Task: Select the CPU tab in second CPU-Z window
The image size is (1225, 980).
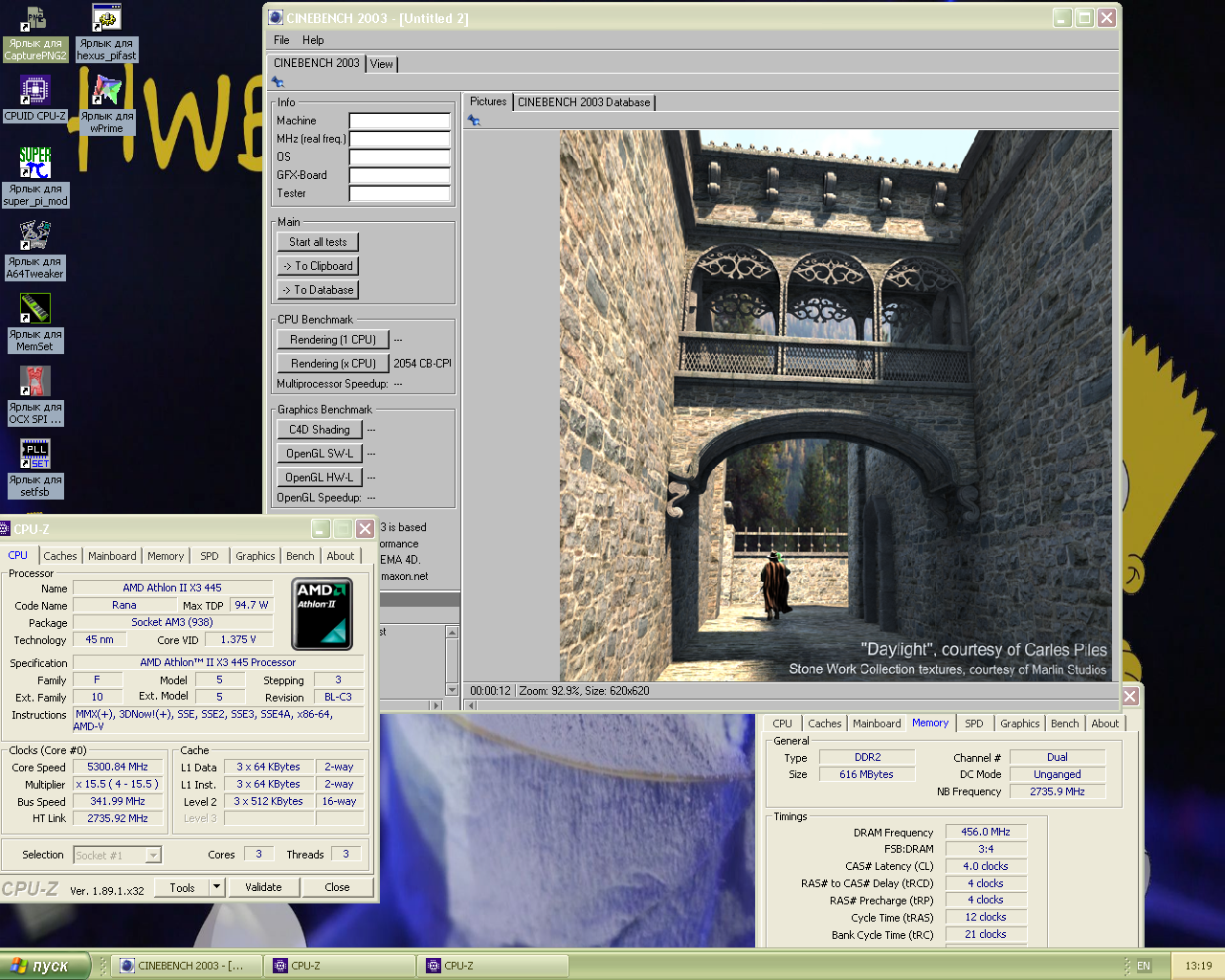Action: coord(783,724)
